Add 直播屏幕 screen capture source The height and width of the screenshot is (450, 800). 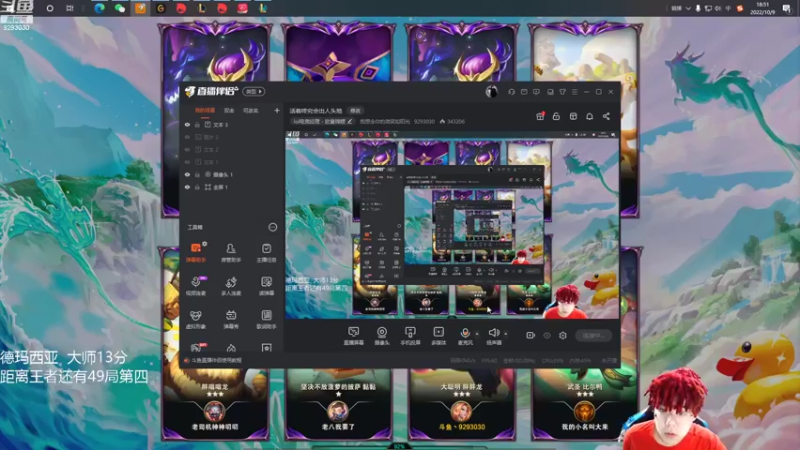pyautogui.click(x=354, y=336)
